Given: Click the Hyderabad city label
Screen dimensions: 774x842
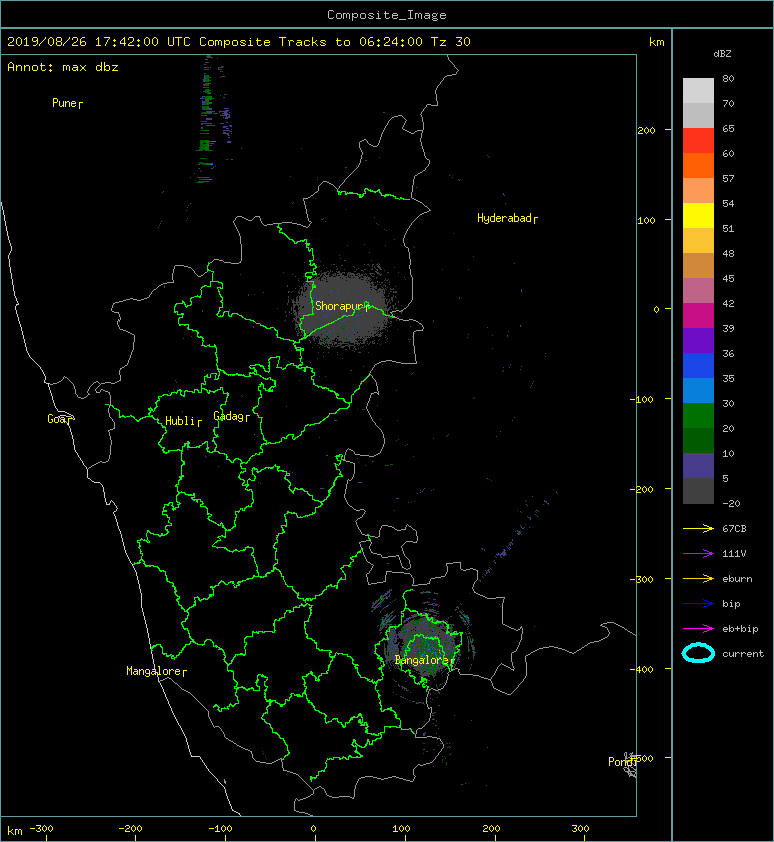Looking at the screenshot, I should (x=507, y=218).
